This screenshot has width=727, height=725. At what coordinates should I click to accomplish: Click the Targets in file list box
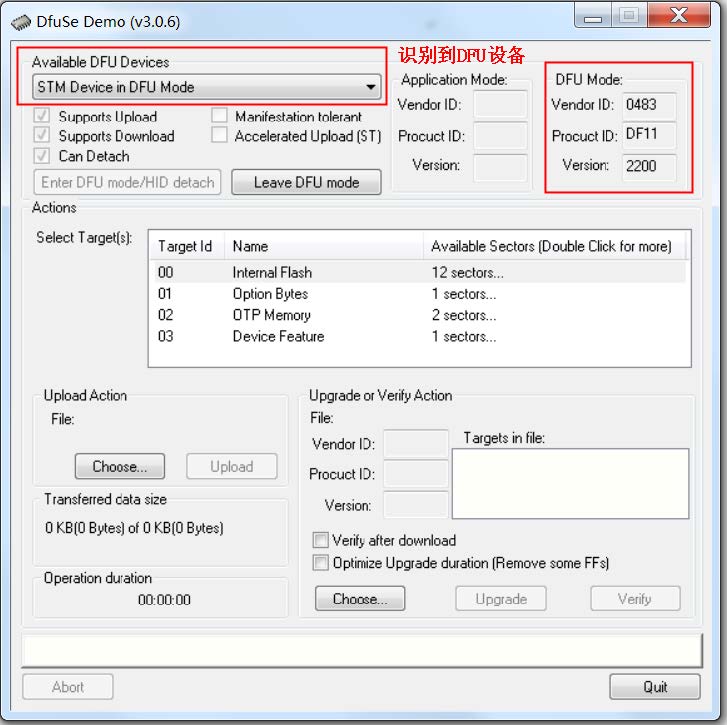tap(570, 483)
